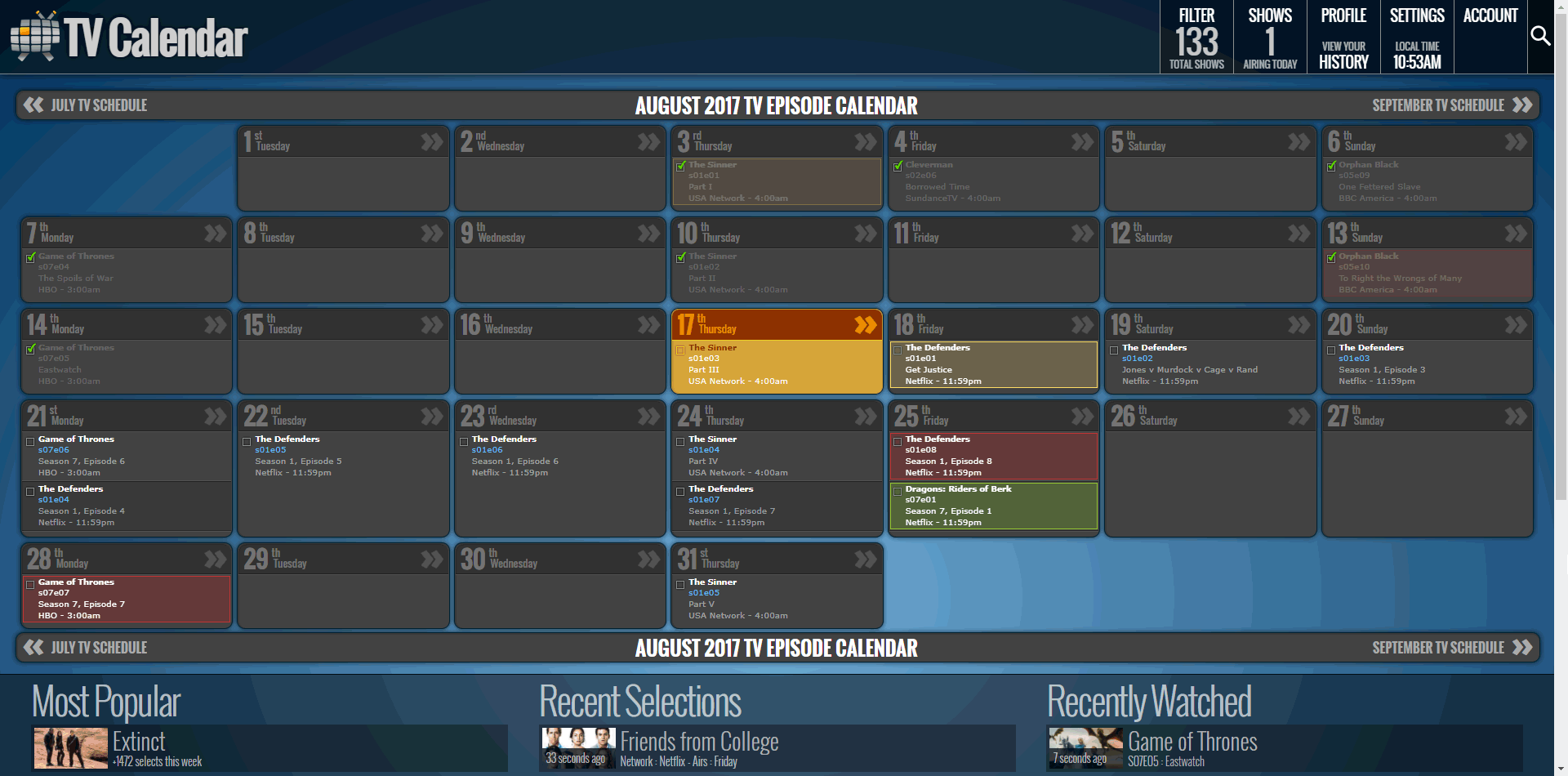The height and width of the screenshot is (776, 1568).
Task: Expand the 22nd Tuesday day view
Action: (x=431, y=416)
